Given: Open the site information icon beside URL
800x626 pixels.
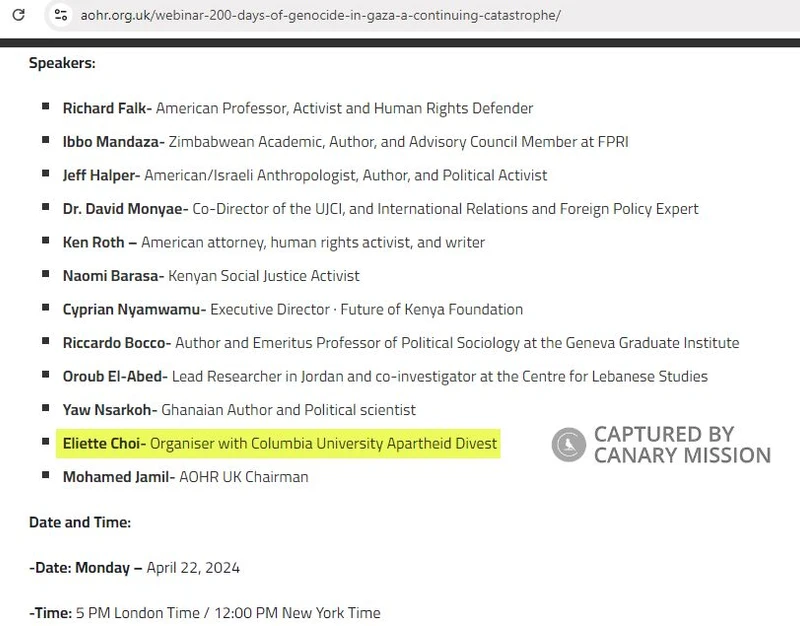Looking at the screenshot, I should (61, 15).
